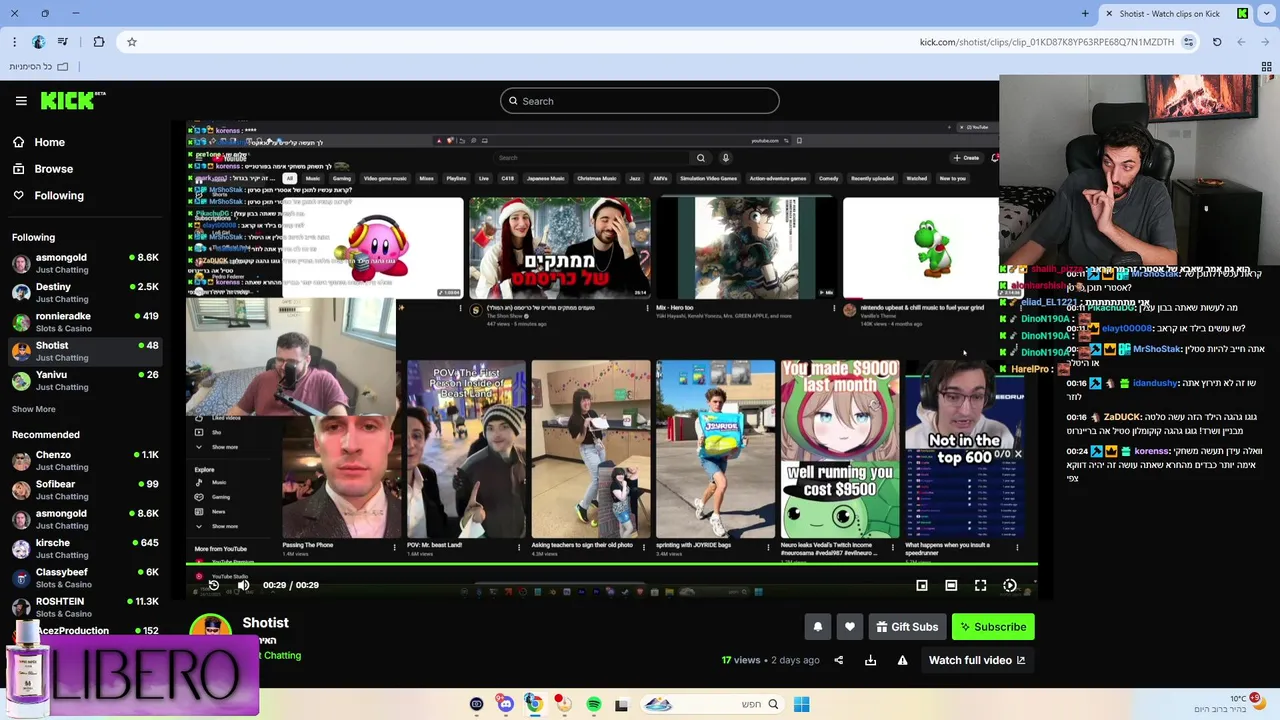Click the green clip progress bar
This screenshot has width=1280, height=720.
point(612,565)
